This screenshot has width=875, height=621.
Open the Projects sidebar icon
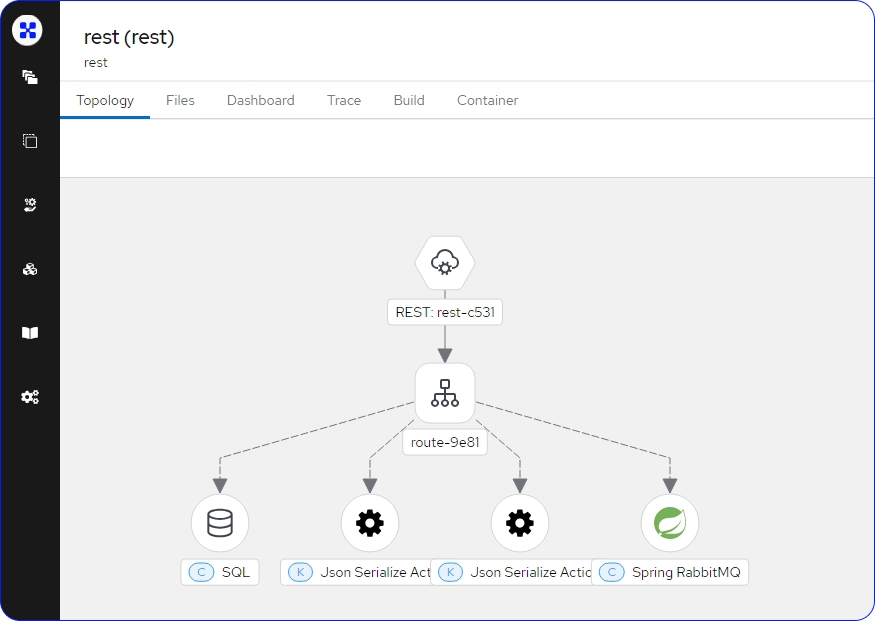[x=30, y=77]
